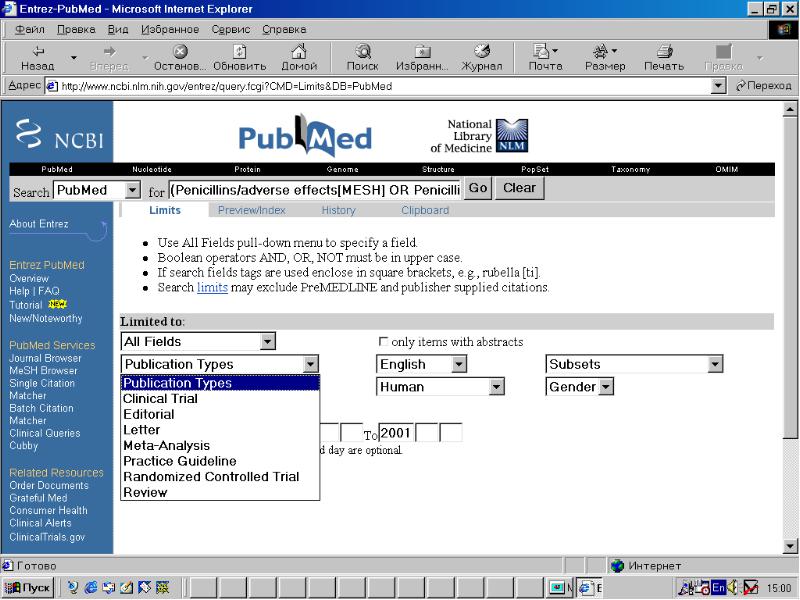Image resolution: width=800 pixels, height=600 pixels.
Task: Switch to the History tab
Action: click(338, 210)
